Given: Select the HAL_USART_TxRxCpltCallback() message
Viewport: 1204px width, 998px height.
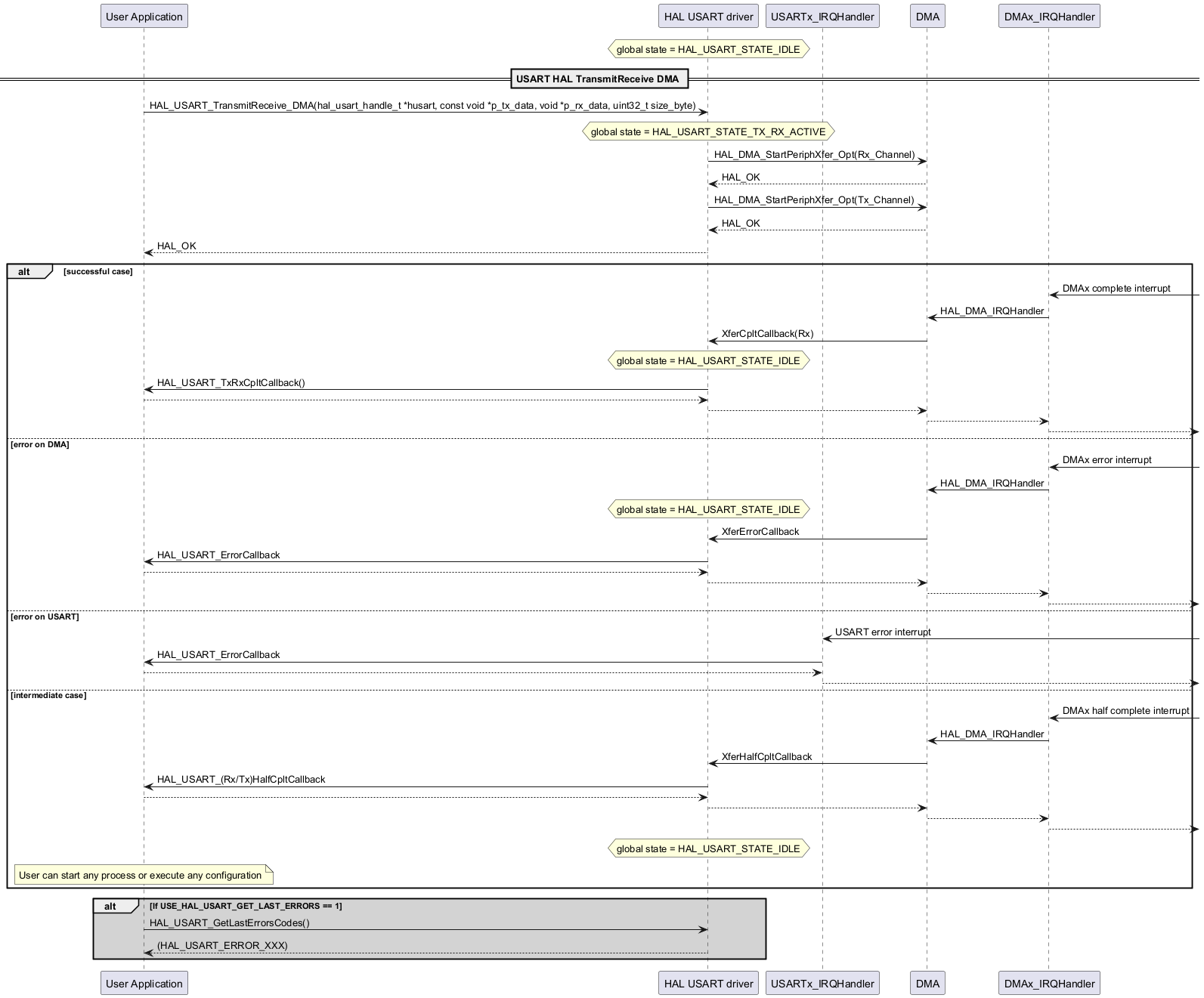Looking at the screenshot, I should pos(231,383).
